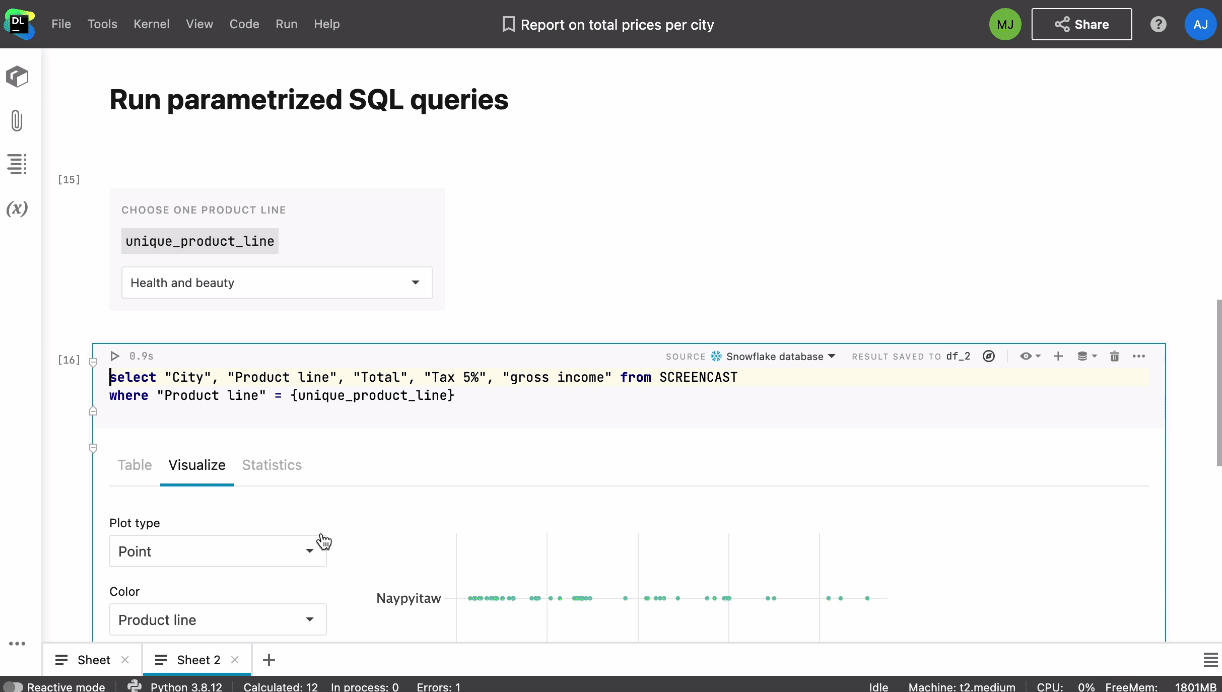Expand the Color Product line dropdown
The width and height of the screenshot is (1222, 692).
[x=217, y=620]
